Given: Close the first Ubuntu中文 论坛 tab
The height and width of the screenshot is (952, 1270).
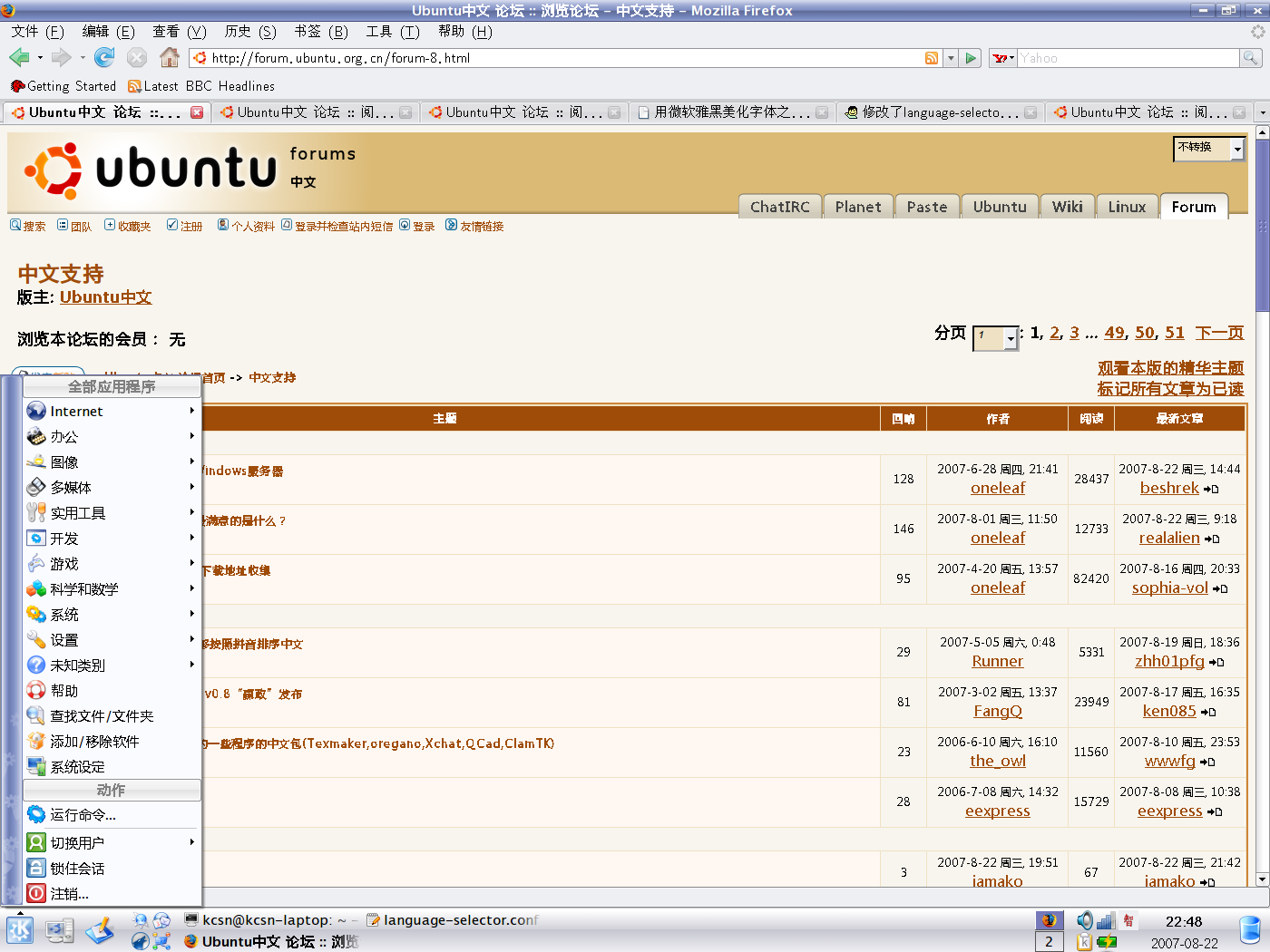Looking at the screenshot, I should pos(197,112).
